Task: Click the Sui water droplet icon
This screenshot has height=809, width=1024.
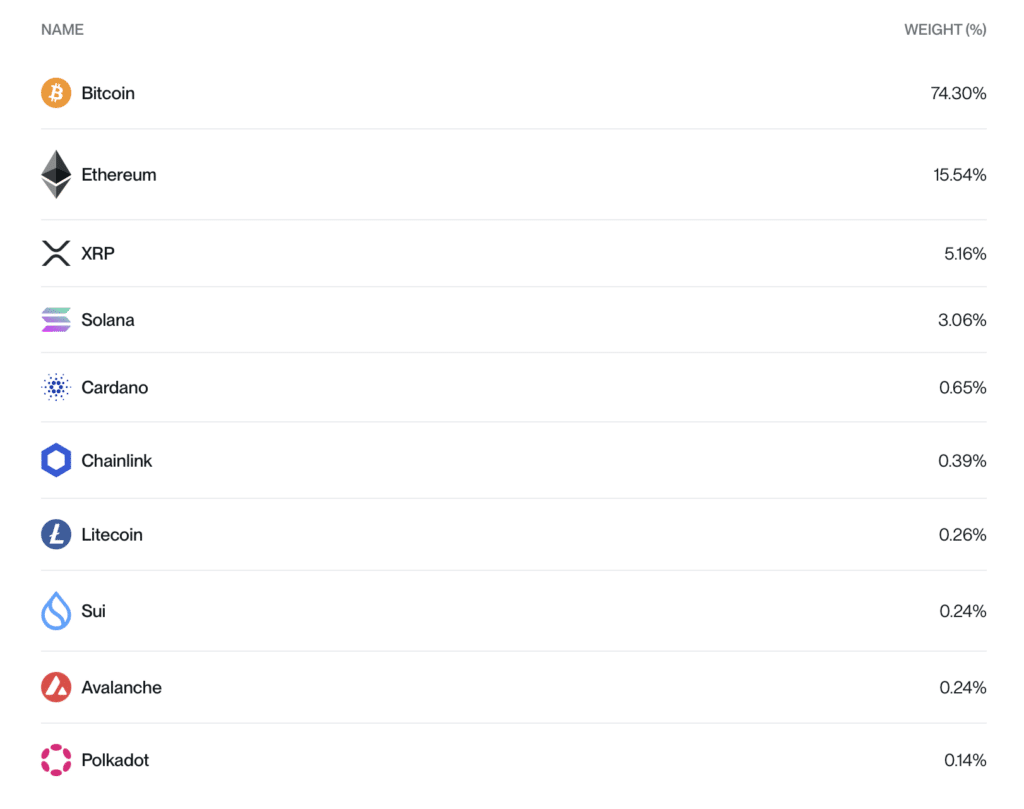Action: click(x=56, y=610)
